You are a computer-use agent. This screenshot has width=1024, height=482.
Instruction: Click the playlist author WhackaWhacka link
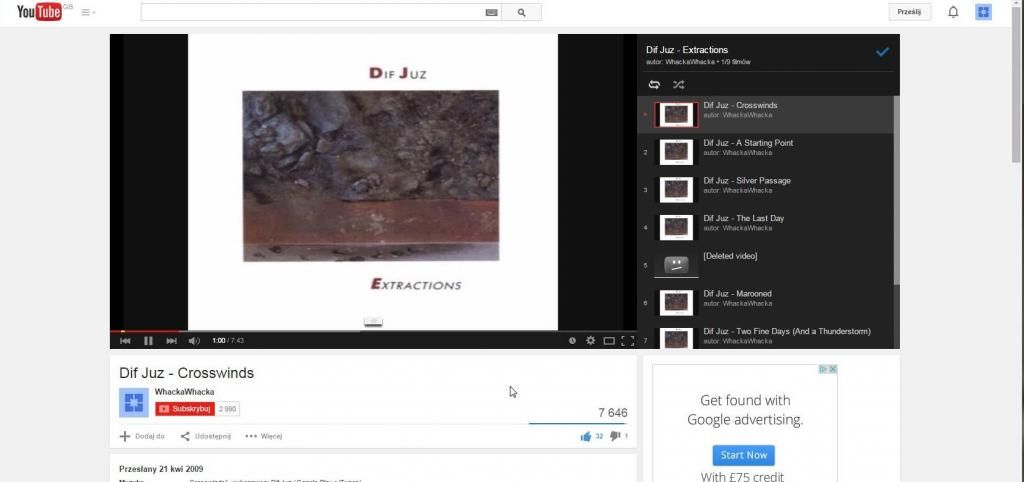(x=690, y=62)
